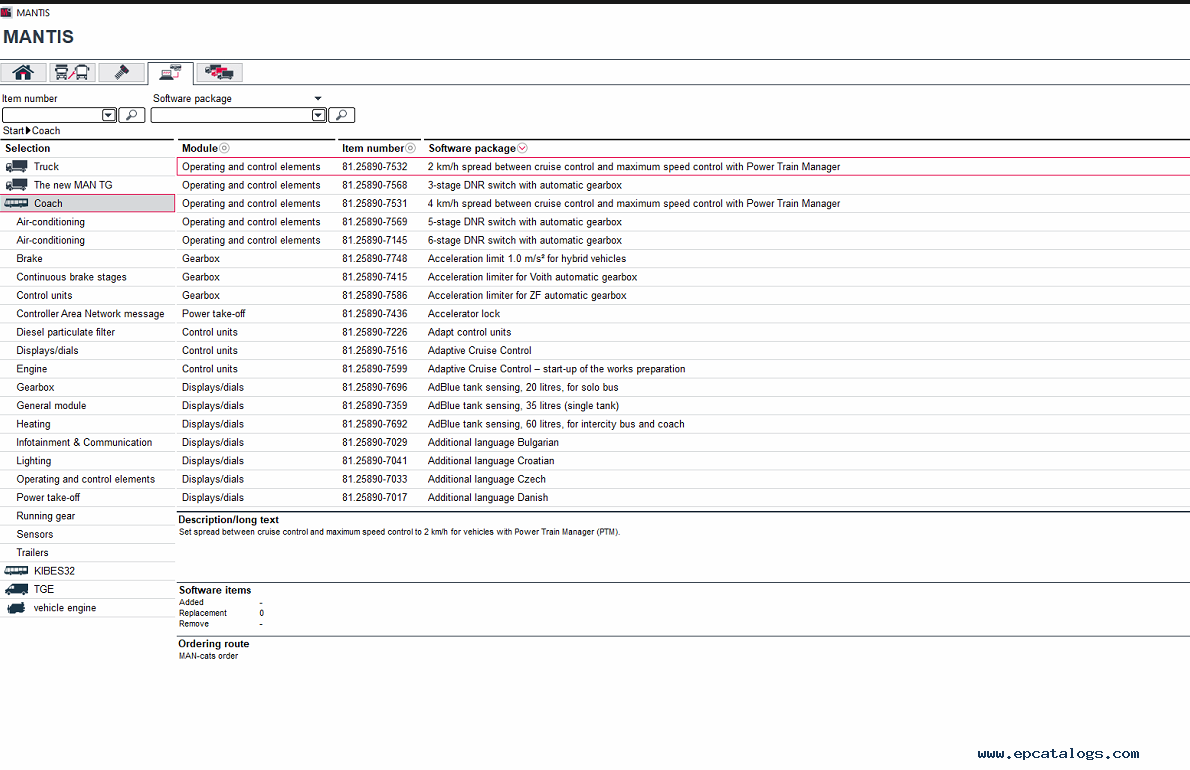Open the Software package field dropdown arrow
Viewport: 1190px width, 770px height.
[x=318, y=115]
